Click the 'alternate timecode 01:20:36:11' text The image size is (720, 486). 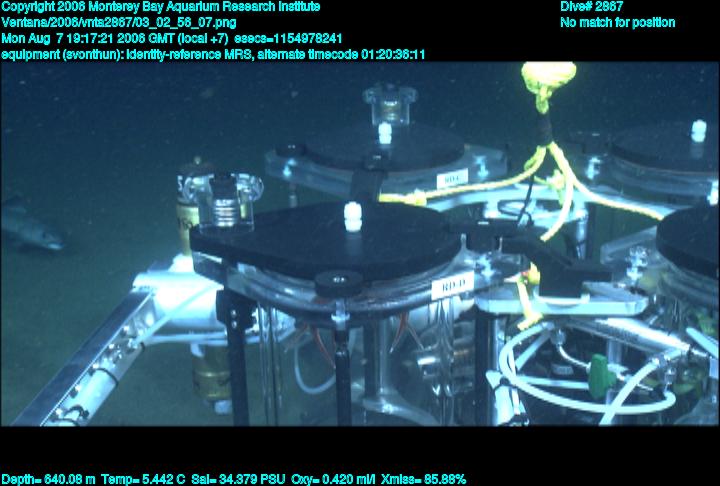341,55
